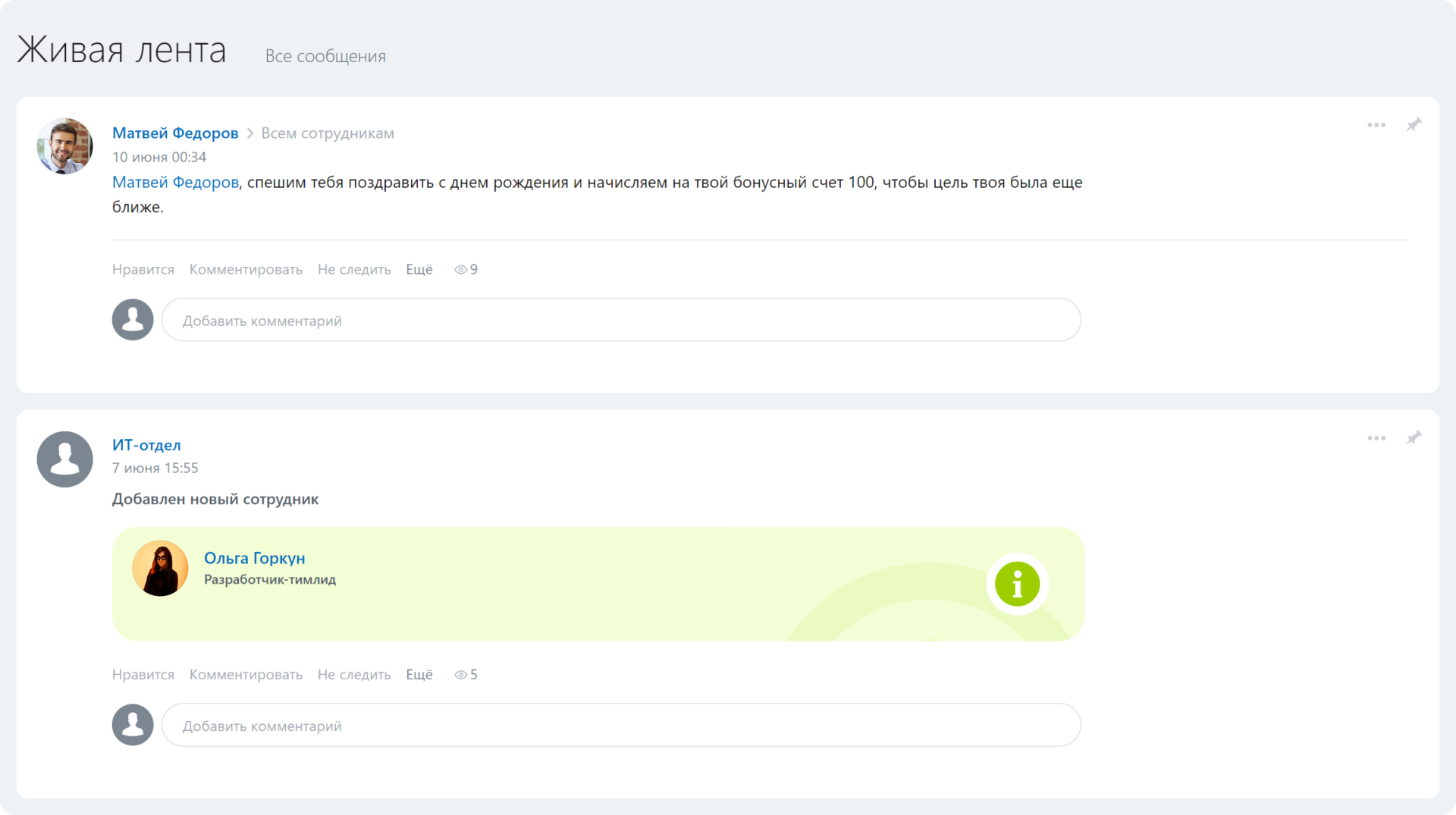Screen dimensions: 1456x815
Task: Open three-dots menu on ИТ-отдел post
Action: [1376, 438]
